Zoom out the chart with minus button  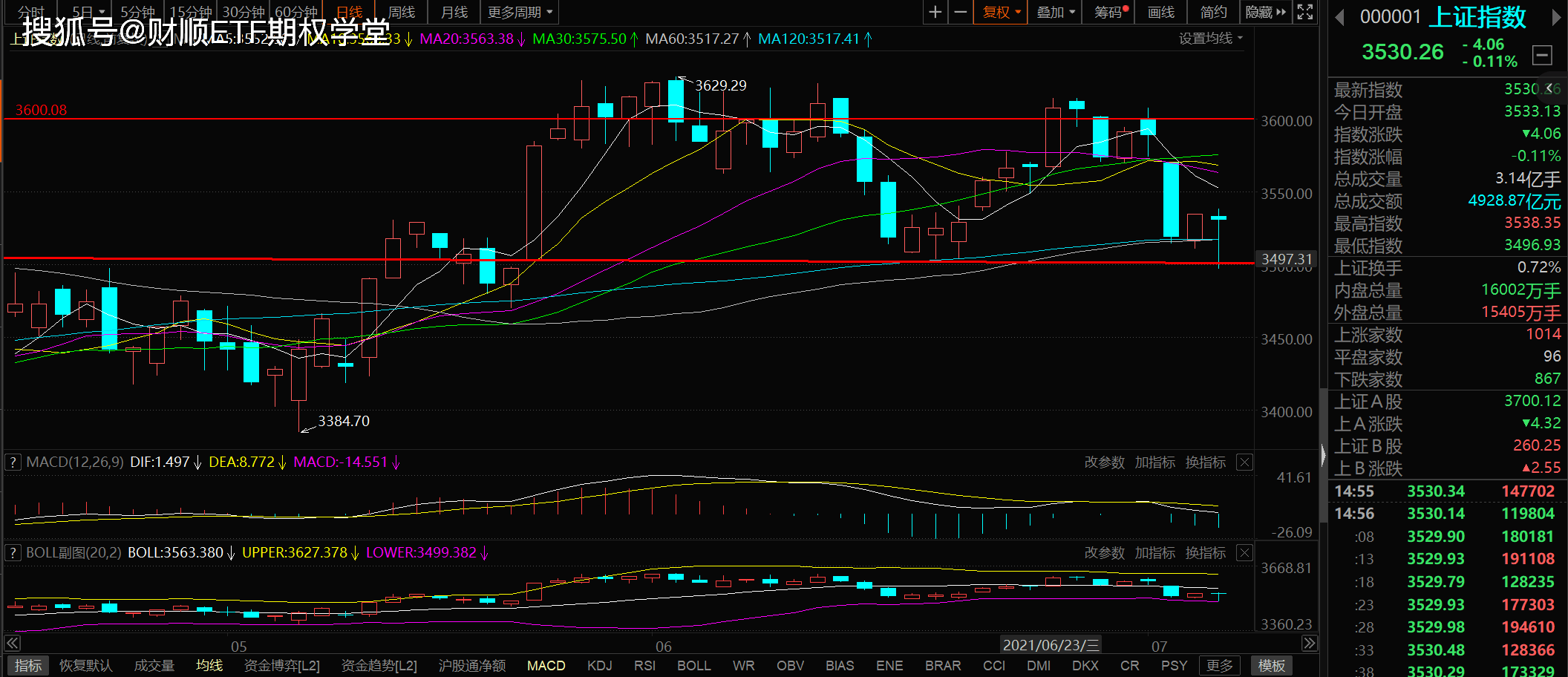tap(960, 12)
